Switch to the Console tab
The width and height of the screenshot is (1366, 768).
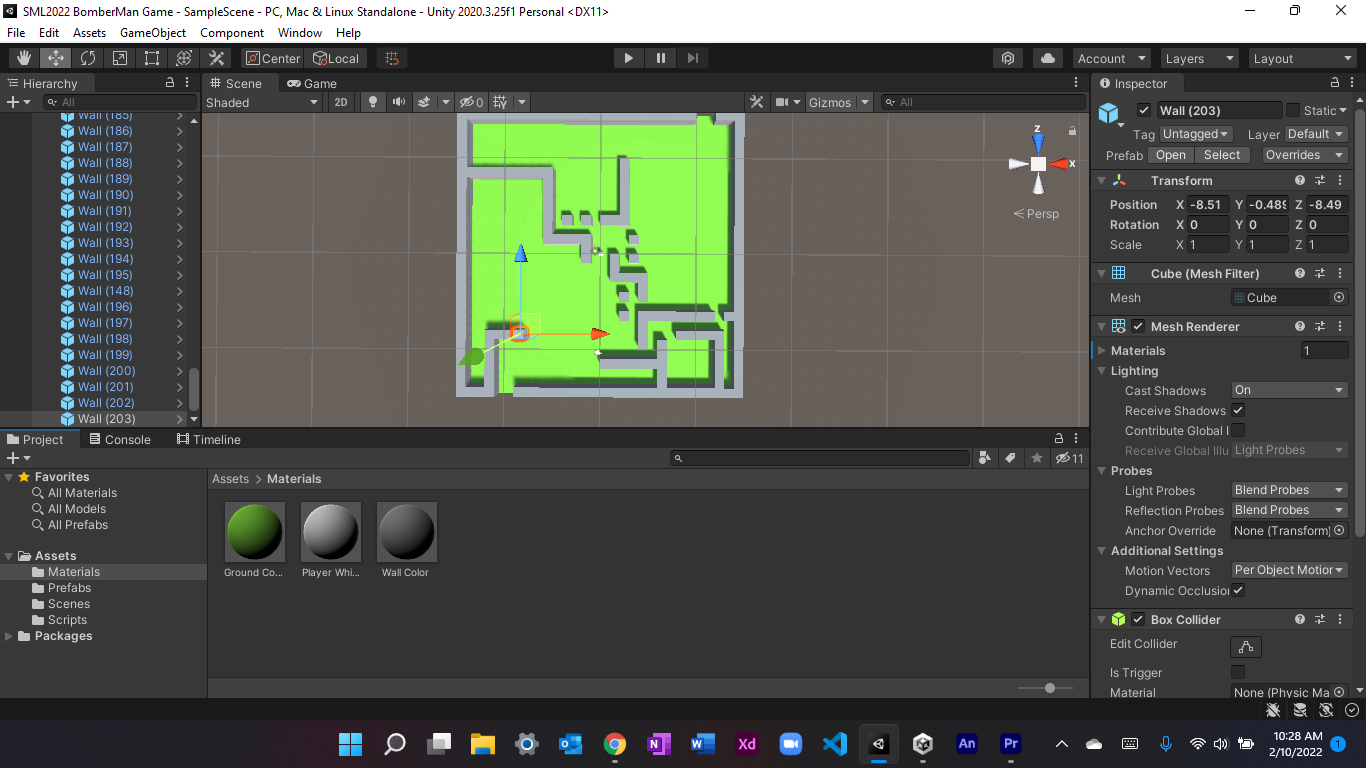tap(120, 439)
